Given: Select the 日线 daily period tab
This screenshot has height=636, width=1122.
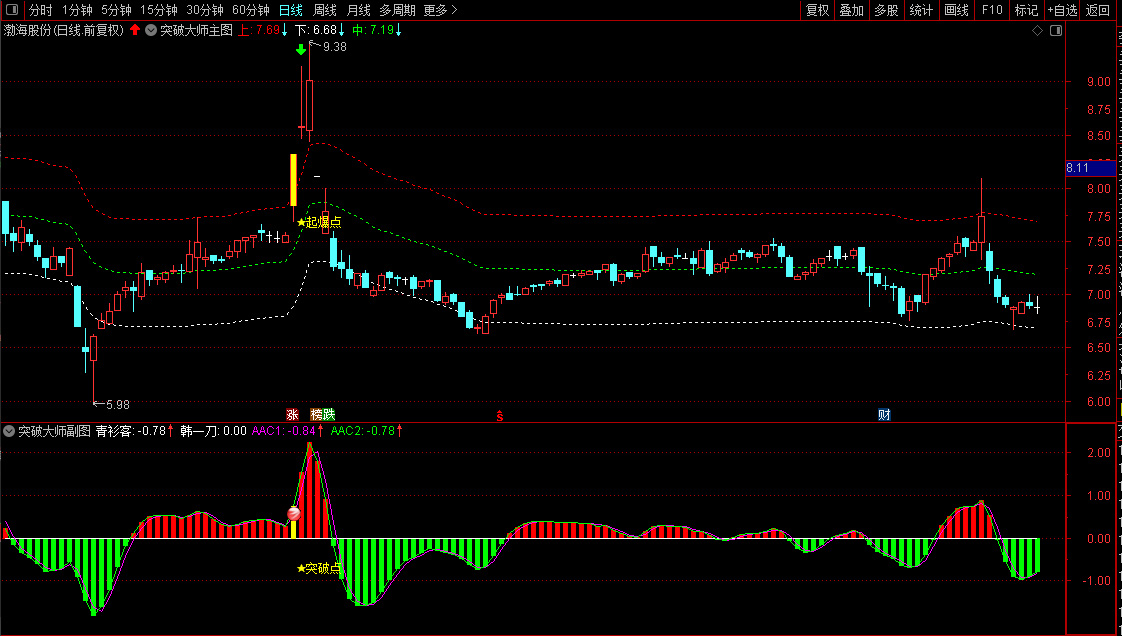Looking at the screenshot, I should click(291, 10).
